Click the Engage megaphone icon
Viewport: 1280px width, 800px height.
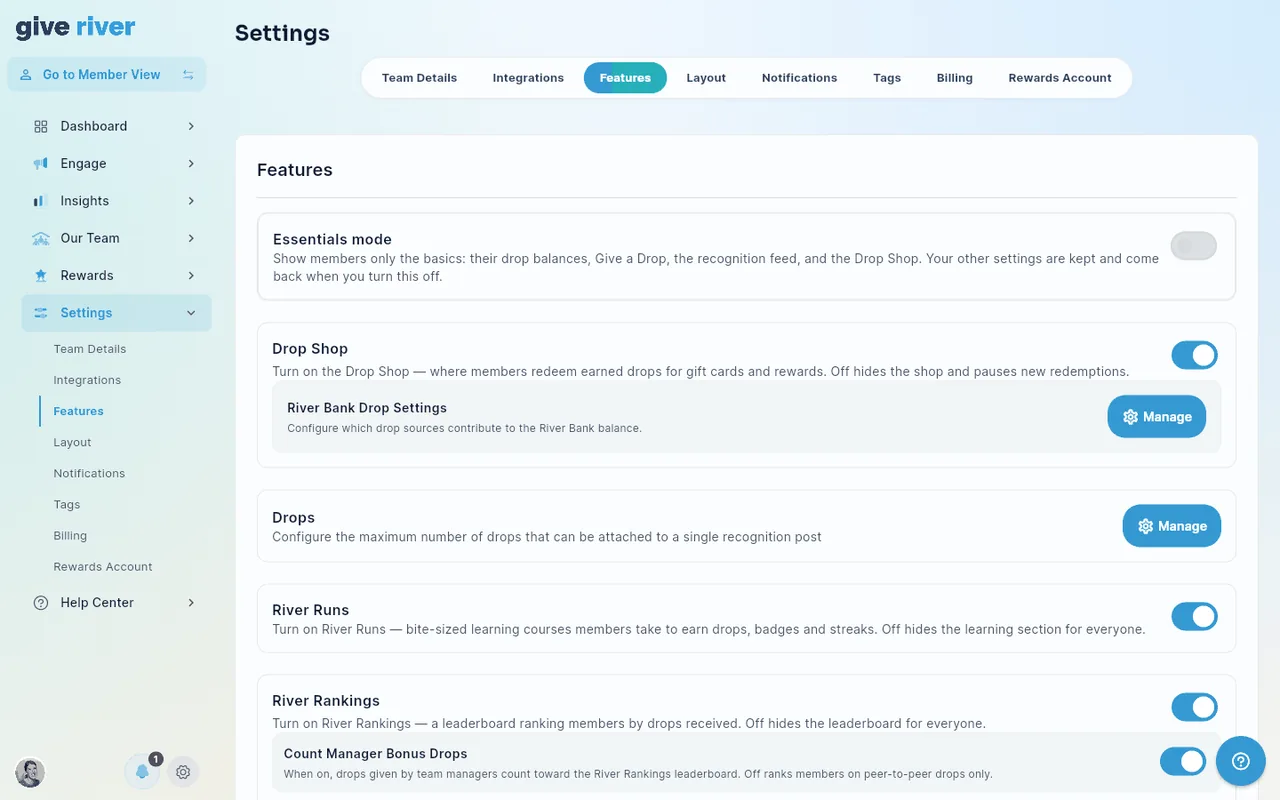tap(41, 163)
